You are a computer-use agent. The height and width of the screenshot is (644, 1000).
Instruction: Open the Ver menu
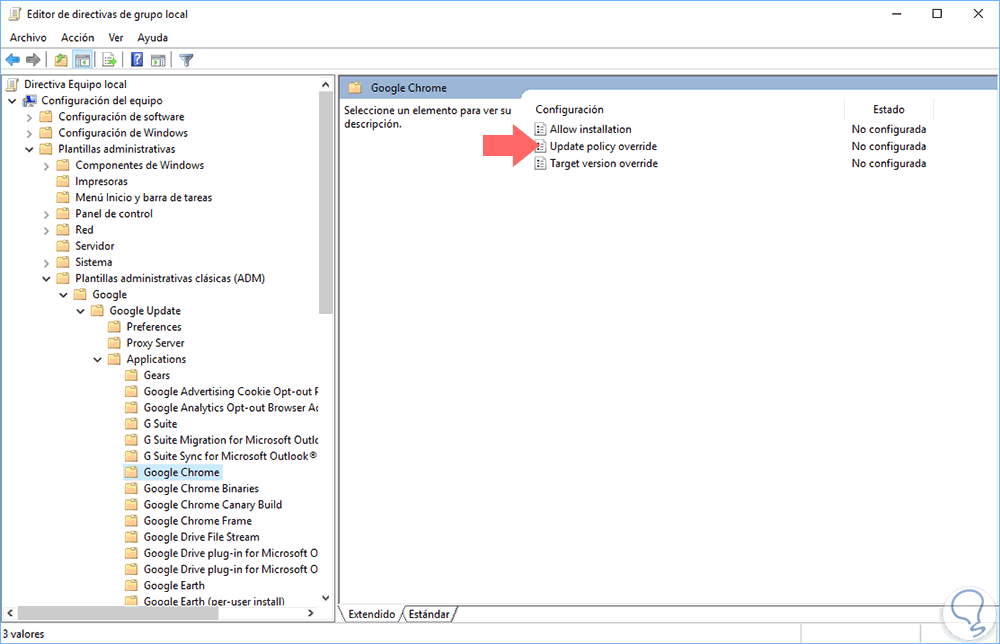(x=115, y=38)
